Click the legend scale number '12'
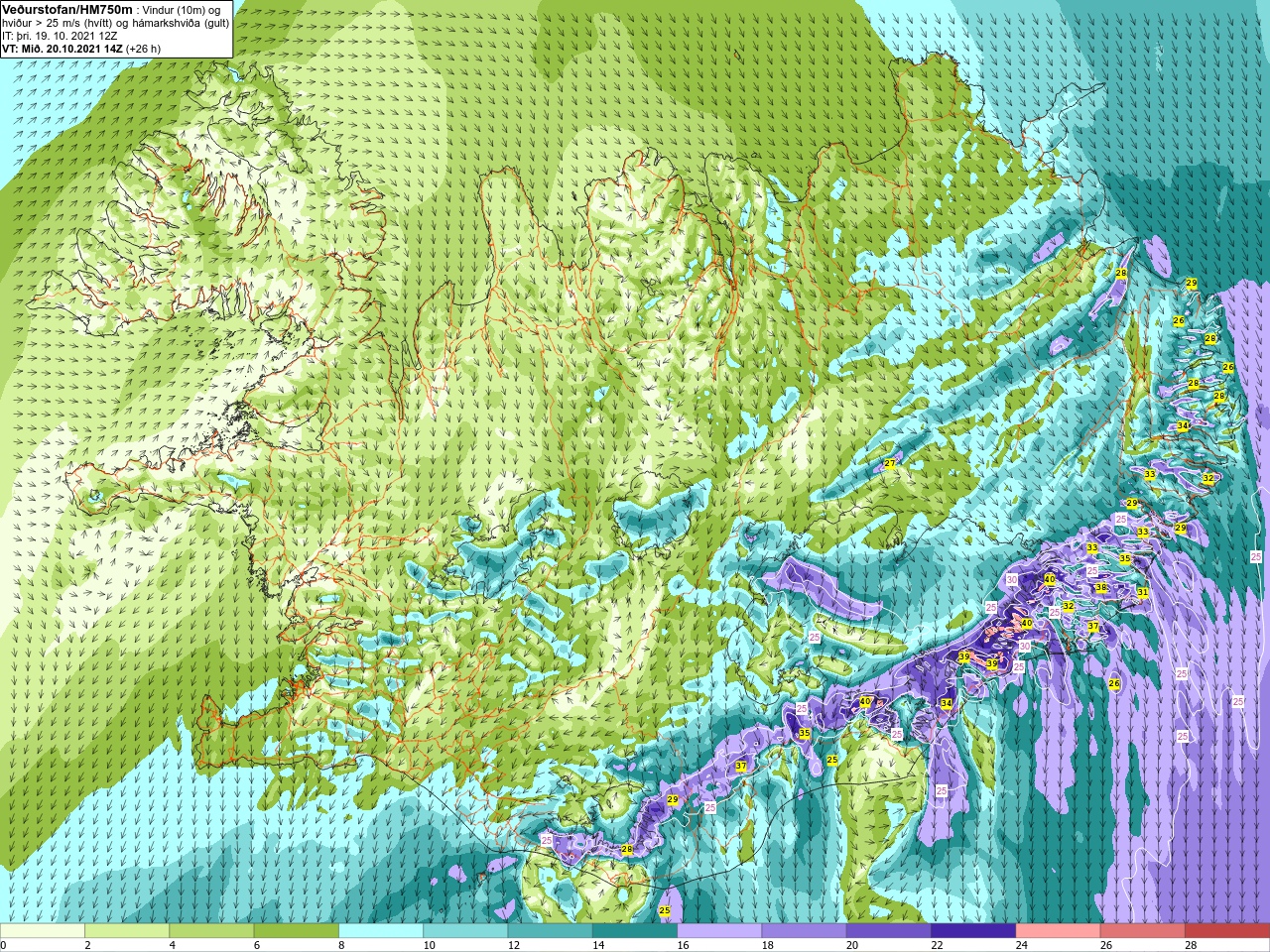Screen dimensions: 1270x952 pos(513,945)
